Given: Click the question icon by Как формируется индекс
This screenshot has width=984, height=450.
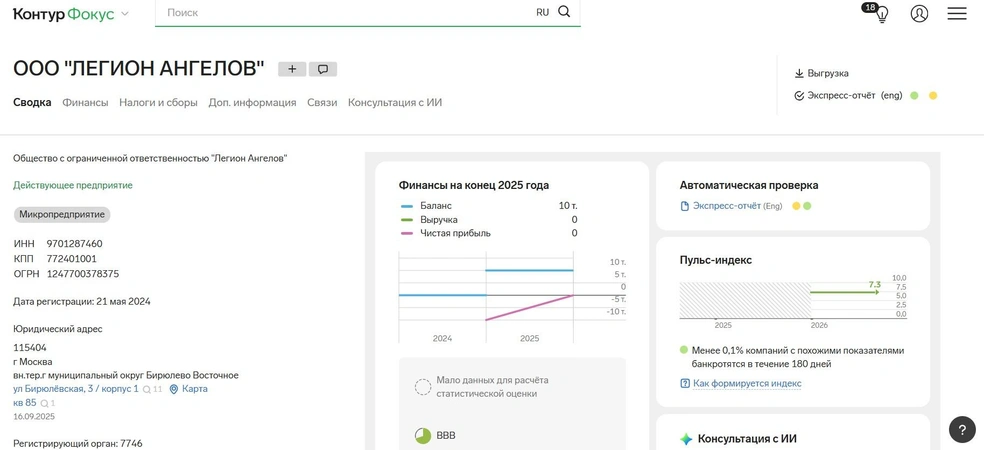Looking at the screenshot, I should pyautogui.click(x=685, y=383).
